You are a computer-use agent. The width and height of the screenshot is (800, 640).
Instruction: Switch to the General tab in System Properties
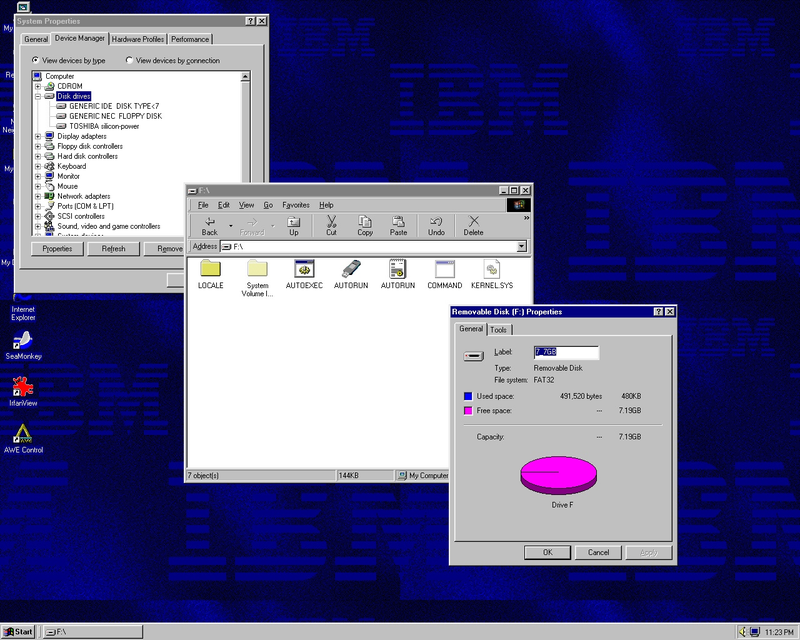[x=36, y=39]
